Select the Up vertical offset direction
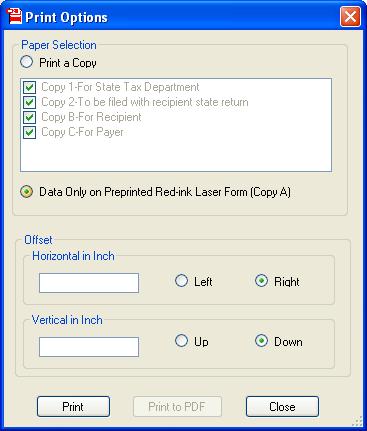Image resolution: width=367 pixels, height=431 pixels. [181, 341]
